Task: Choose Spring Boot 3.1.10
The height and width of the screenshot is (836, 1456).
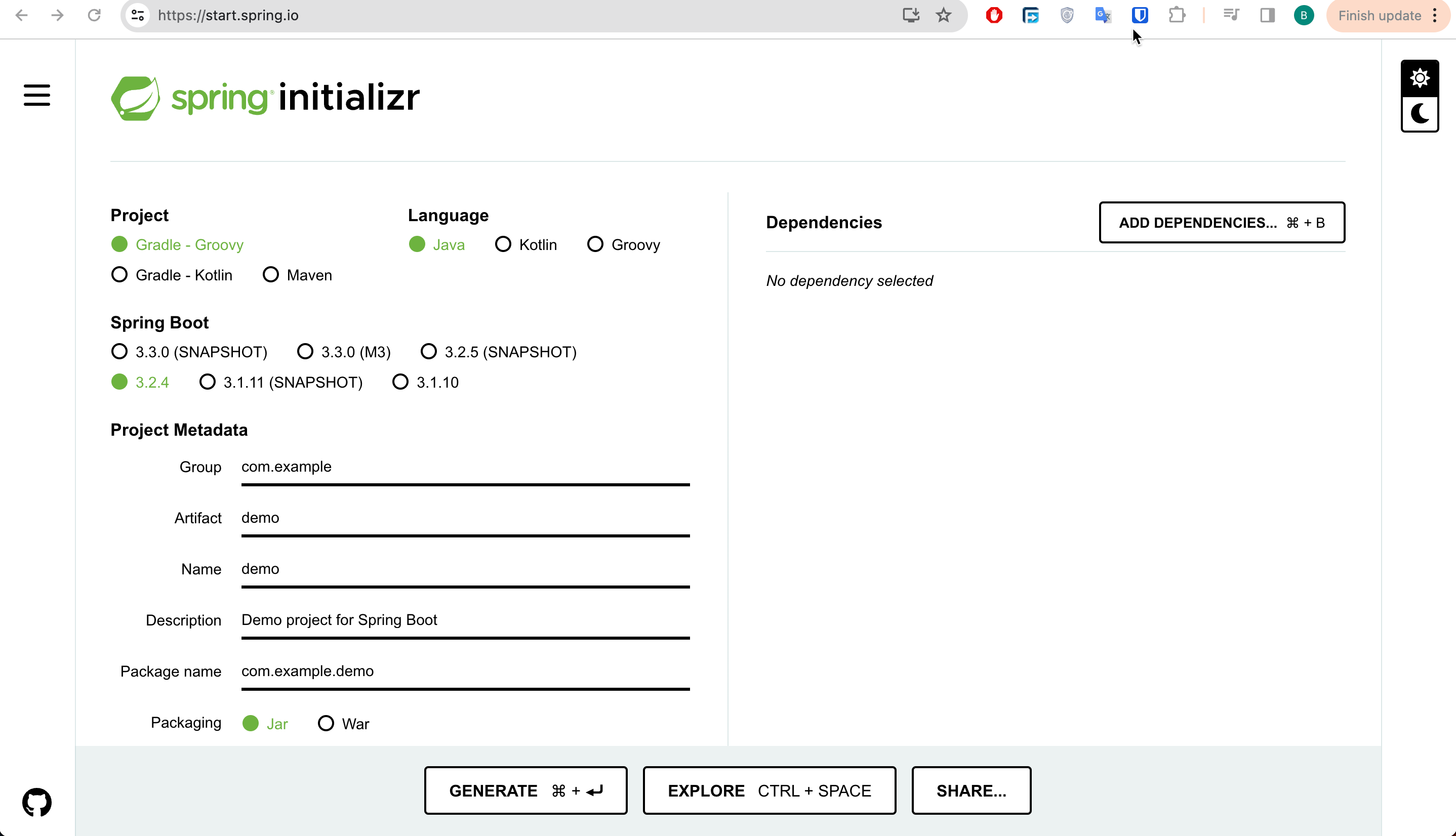Action: 426,382
